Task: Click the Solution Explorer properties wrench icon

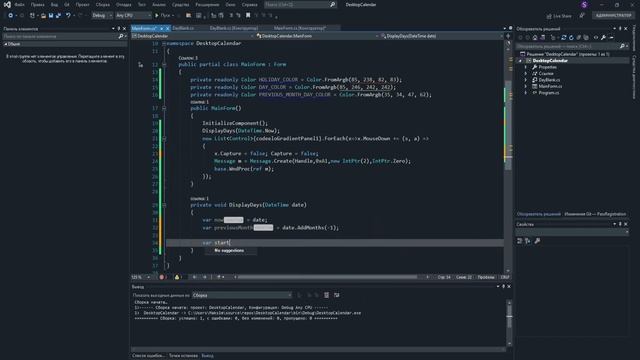Action: coord(603,38)
